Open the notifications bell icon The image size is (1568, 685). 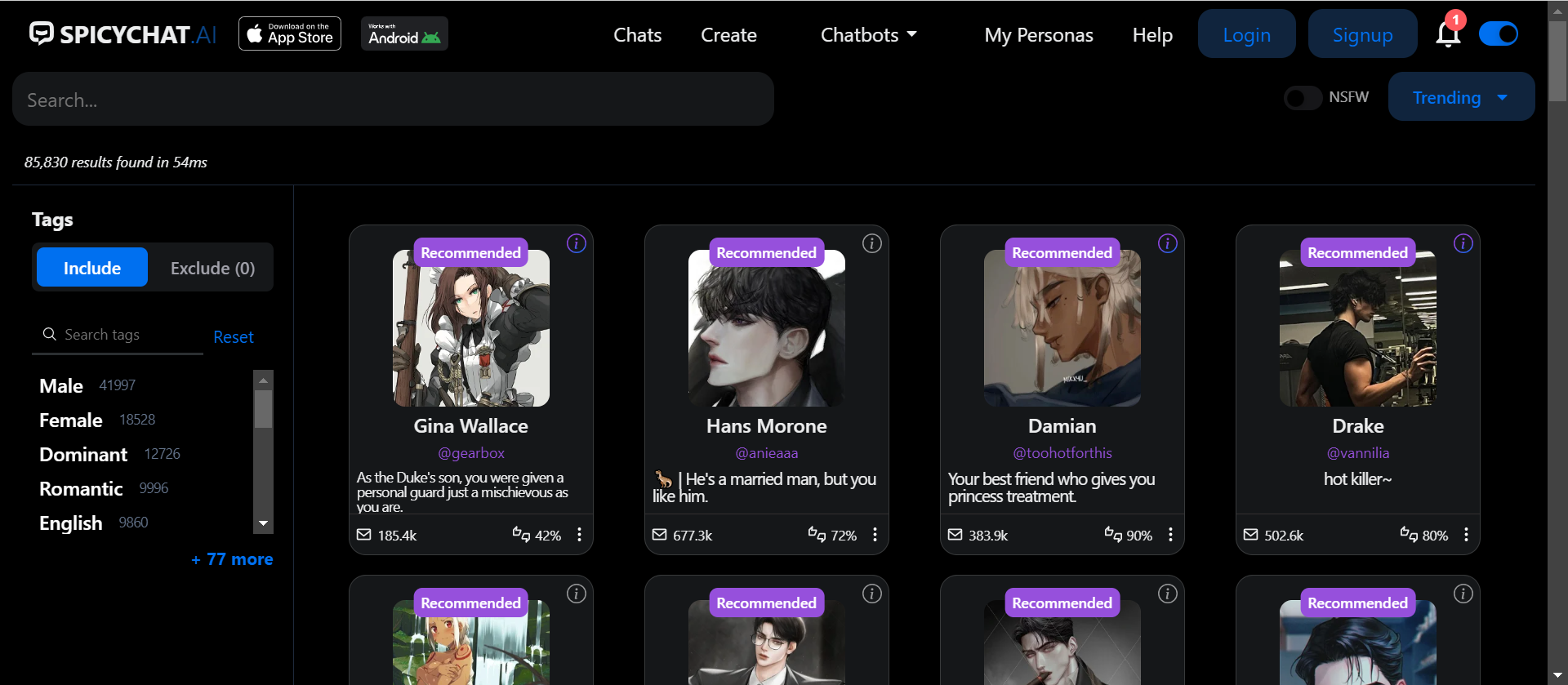coord(1447,34)
